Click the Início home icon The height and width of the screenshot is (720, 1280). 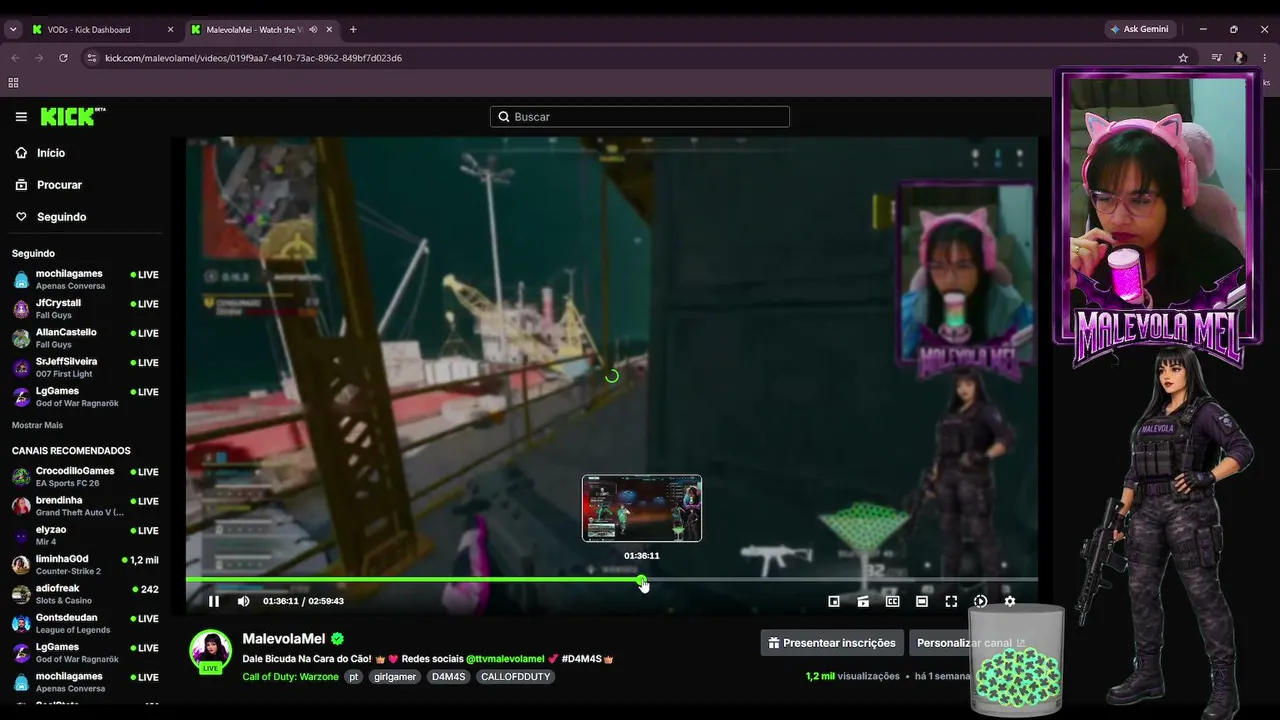pyautogui.click(x=21, y=153)
